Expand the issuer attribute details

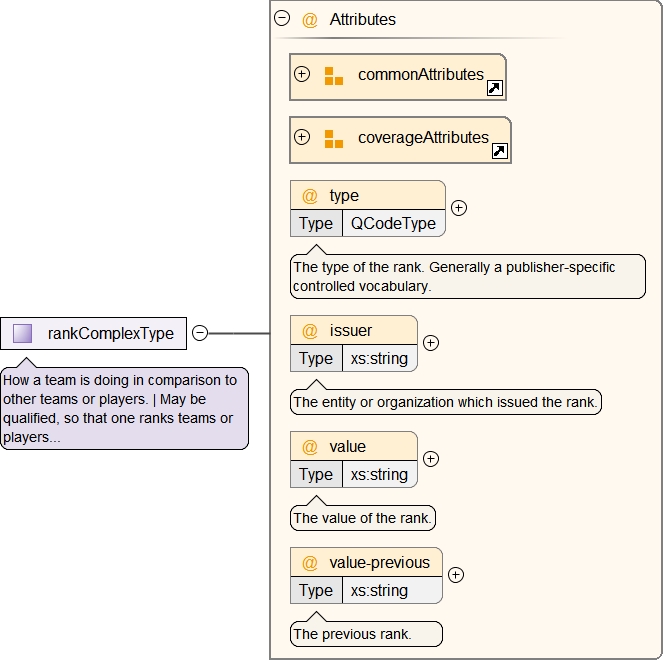[431, 343]
